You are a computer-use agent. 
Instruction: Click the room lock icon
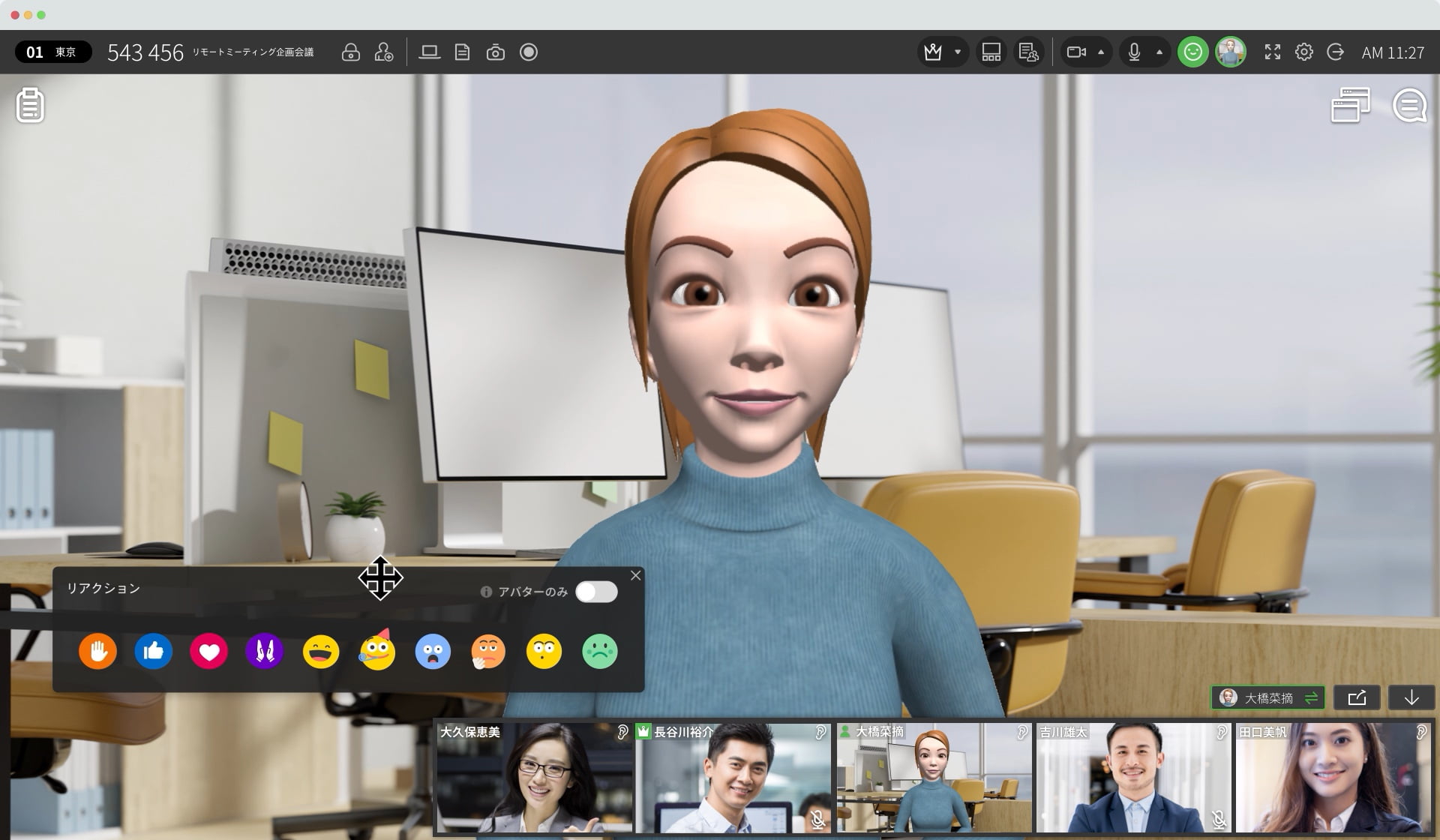[x=350, y=52]
